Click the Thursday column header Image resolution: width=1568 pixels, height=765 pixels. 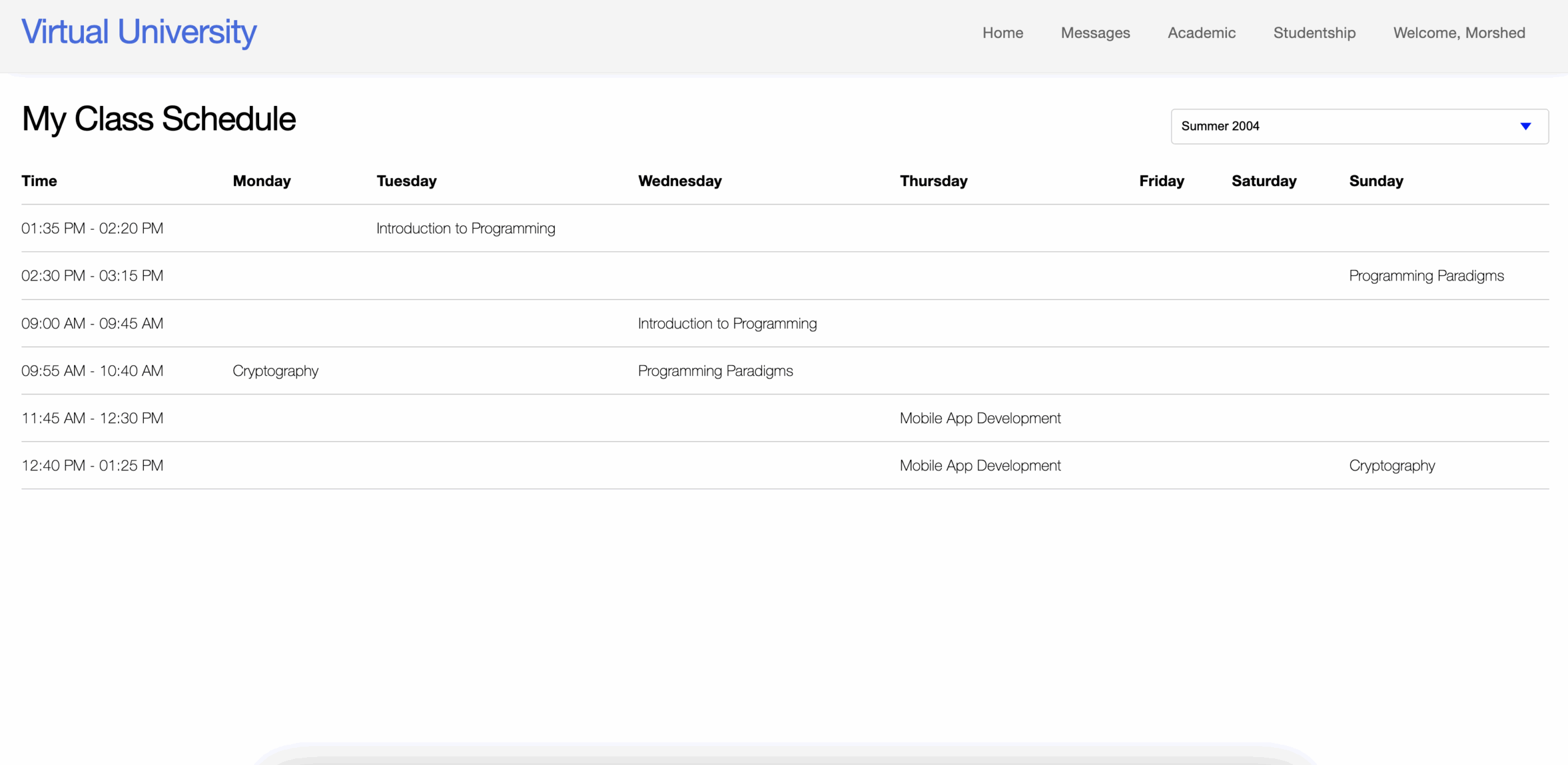point(933,181)
